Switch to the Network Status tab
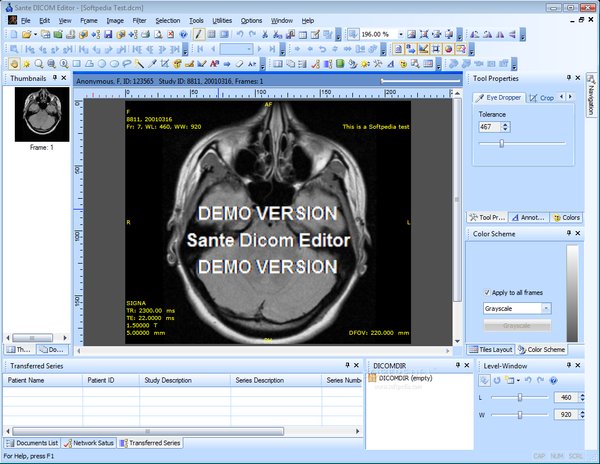The height and width of the screenshot is (464, 600). click(x=92, y=442)
